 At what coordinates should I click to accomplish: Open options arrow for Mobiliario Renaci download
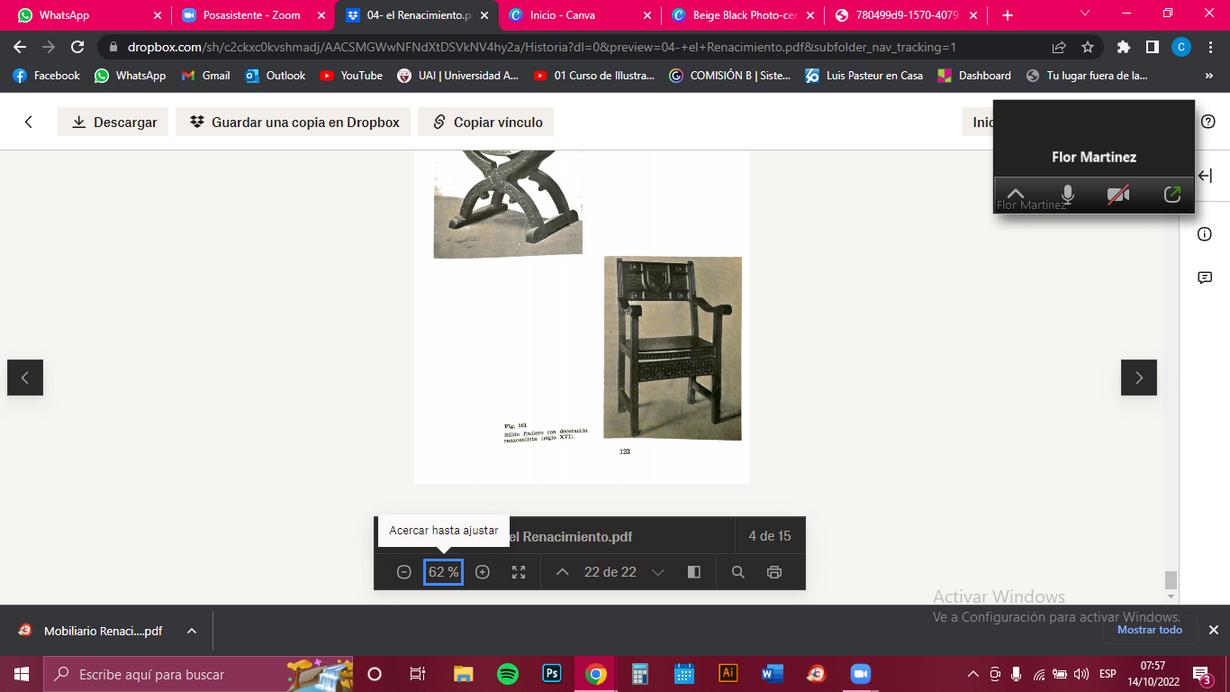click(191, 631)
